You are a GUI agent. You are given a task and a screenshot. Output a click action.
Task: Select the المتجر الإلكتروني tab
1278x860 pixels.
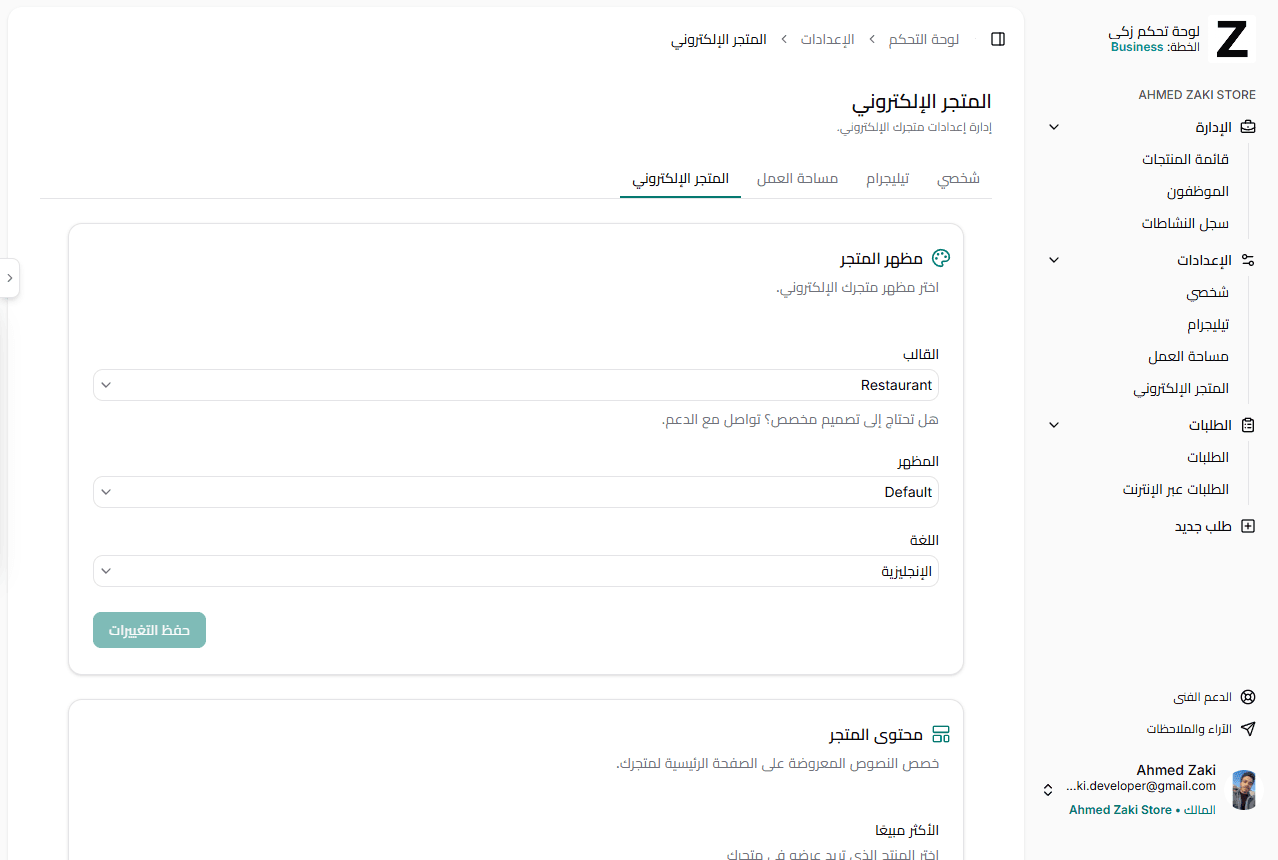[680, 179]
